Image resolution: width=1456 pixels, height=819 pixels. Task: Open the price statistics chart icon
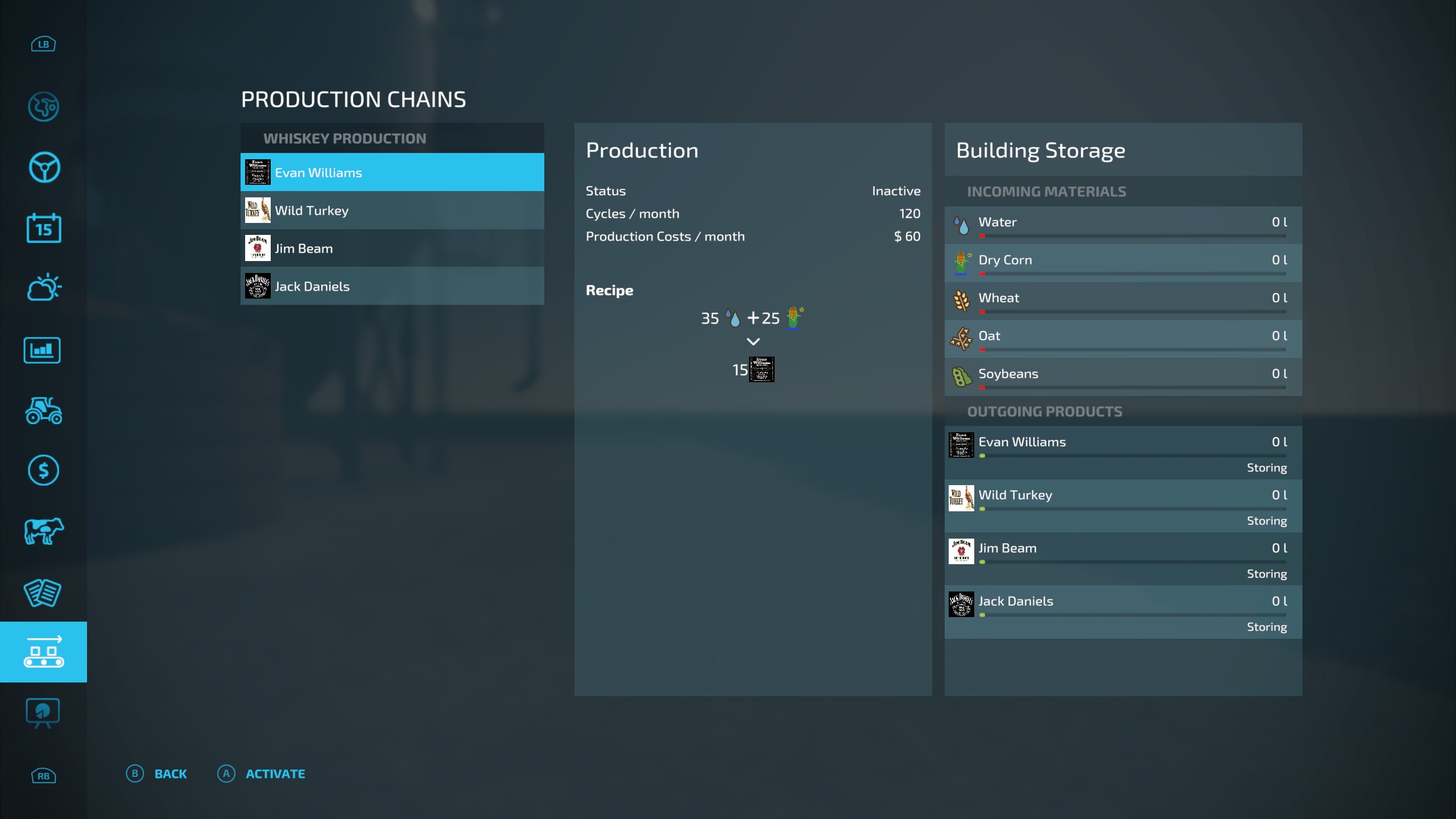42,350
